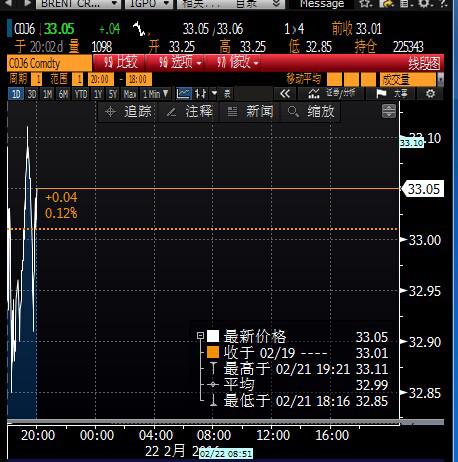Click the third 移动平均 moving average field
The width and height of the screenshot is (458, 462).
(x=369, y=79)
